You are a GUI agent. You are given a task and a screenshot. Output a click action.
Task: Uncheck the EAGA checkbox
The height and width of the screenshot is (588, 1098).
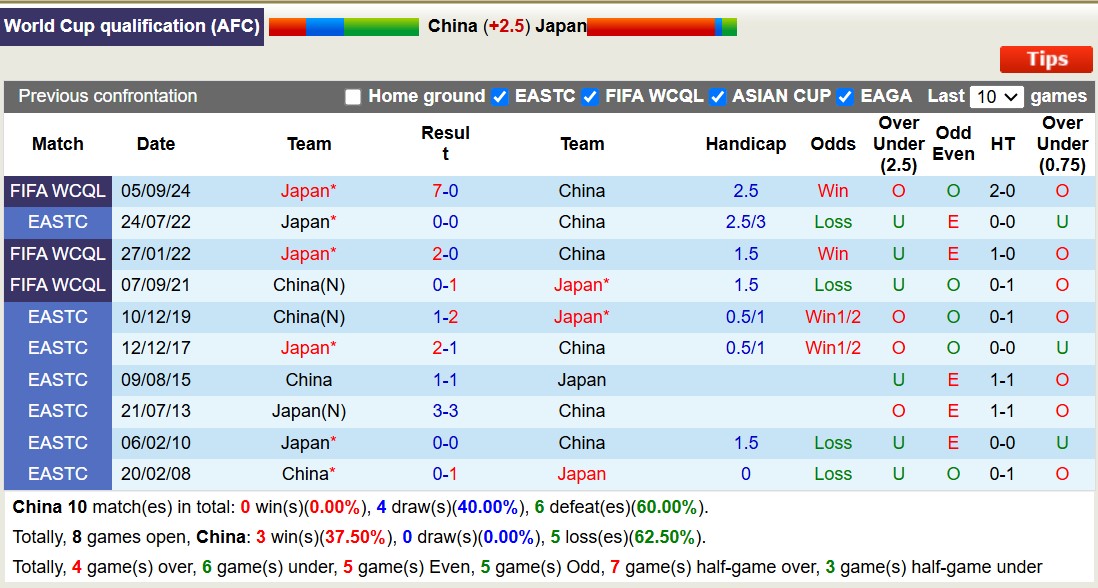coord(845,97)
